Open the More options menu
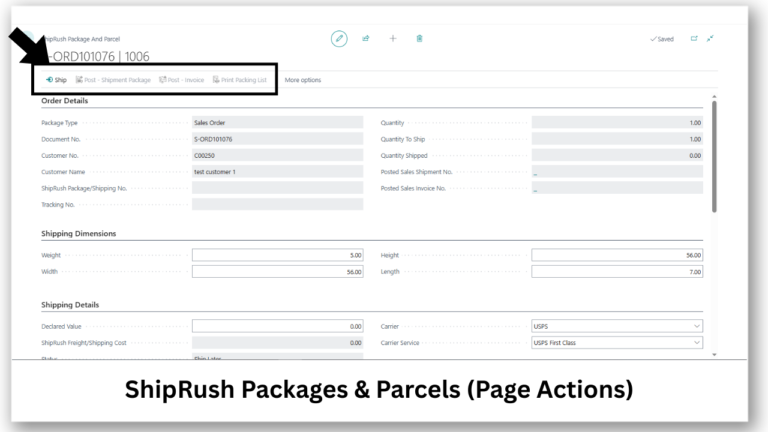Viewport: 768px width, 432px height. (x=303, y=80)
